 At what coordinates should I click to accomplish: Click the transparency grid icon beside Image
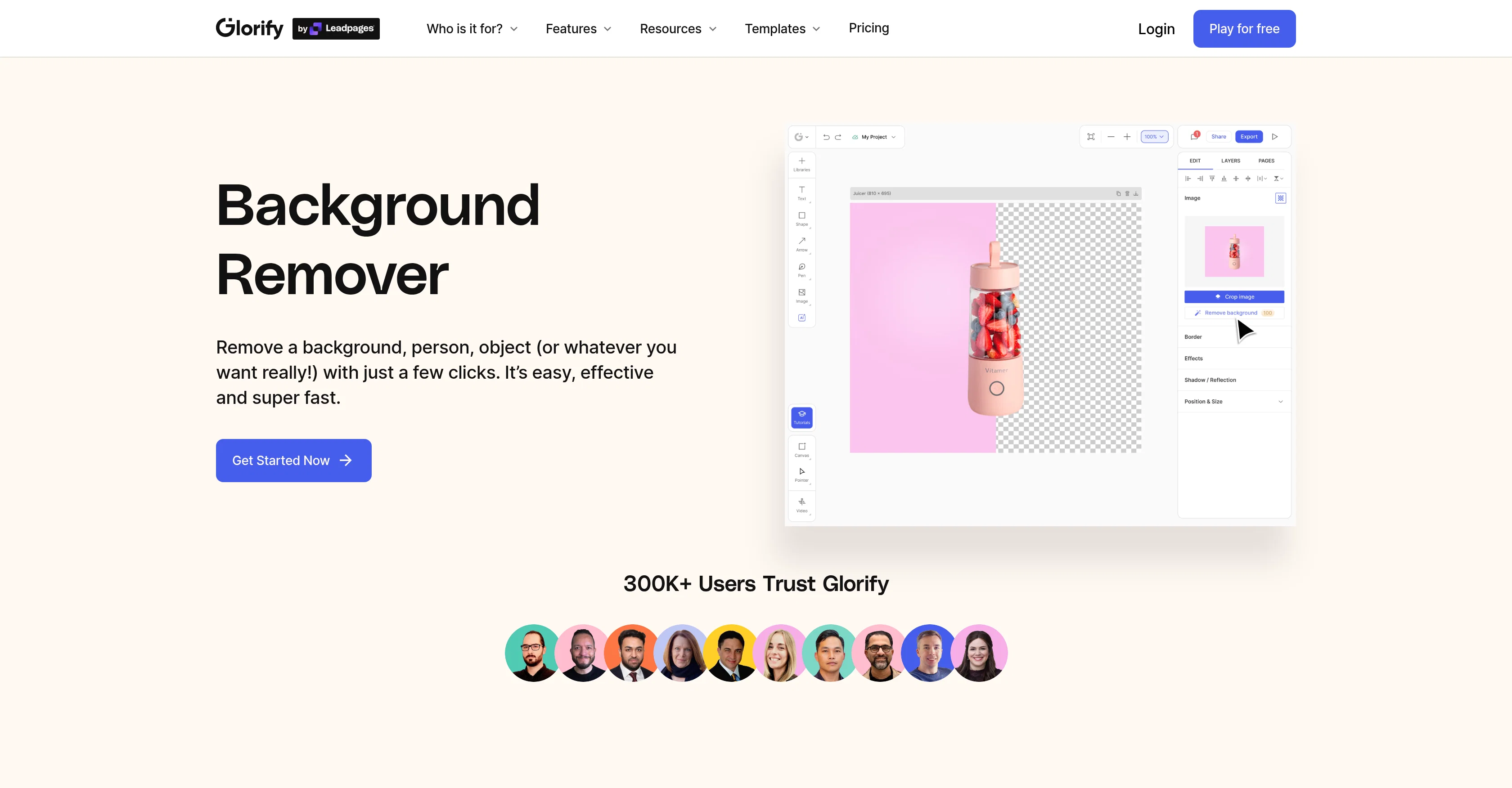click(x=1280, y=198)
